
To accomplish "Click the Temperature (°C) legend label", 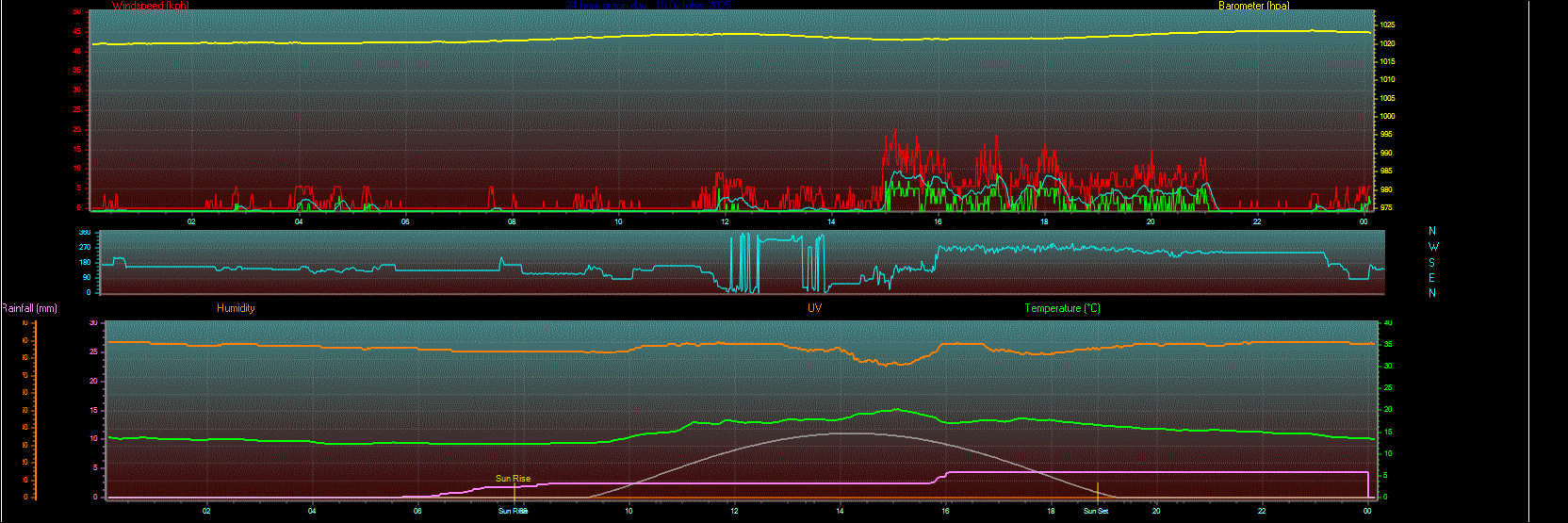I will pyautogui.click(x=1062, y=308).
